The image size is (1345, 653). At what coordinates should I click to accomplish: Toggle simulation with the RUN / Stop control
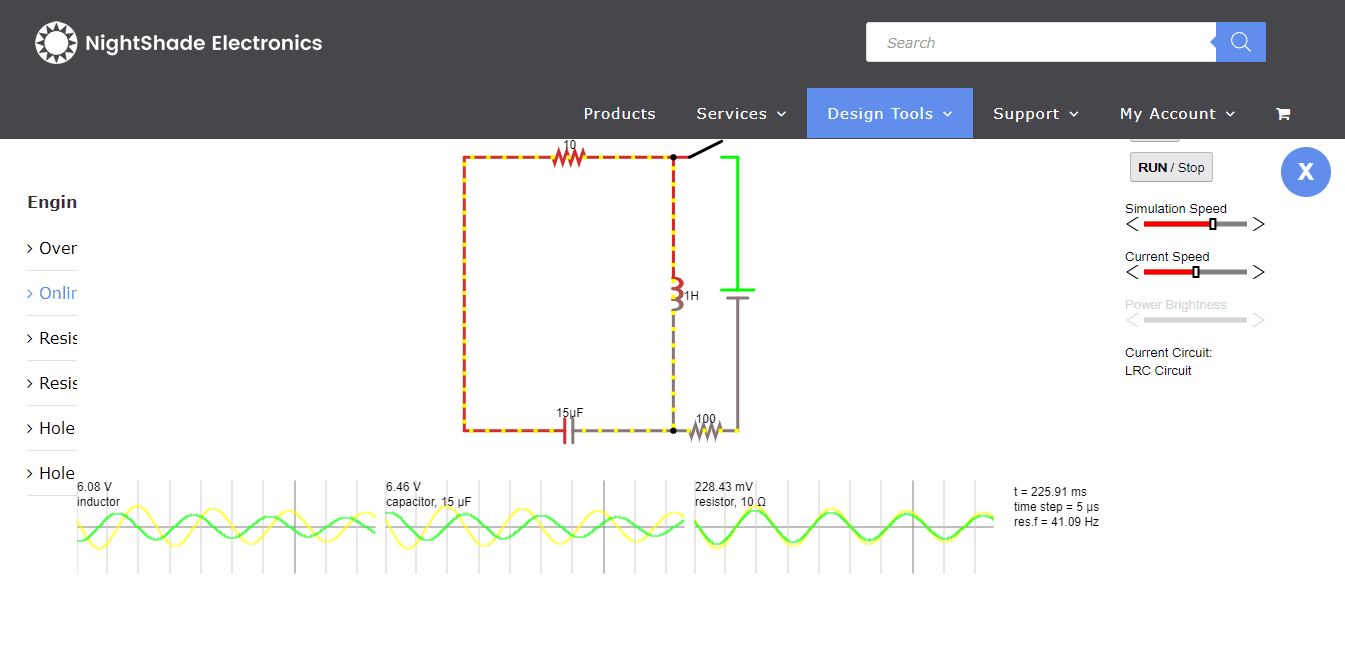pos(1171,167)
